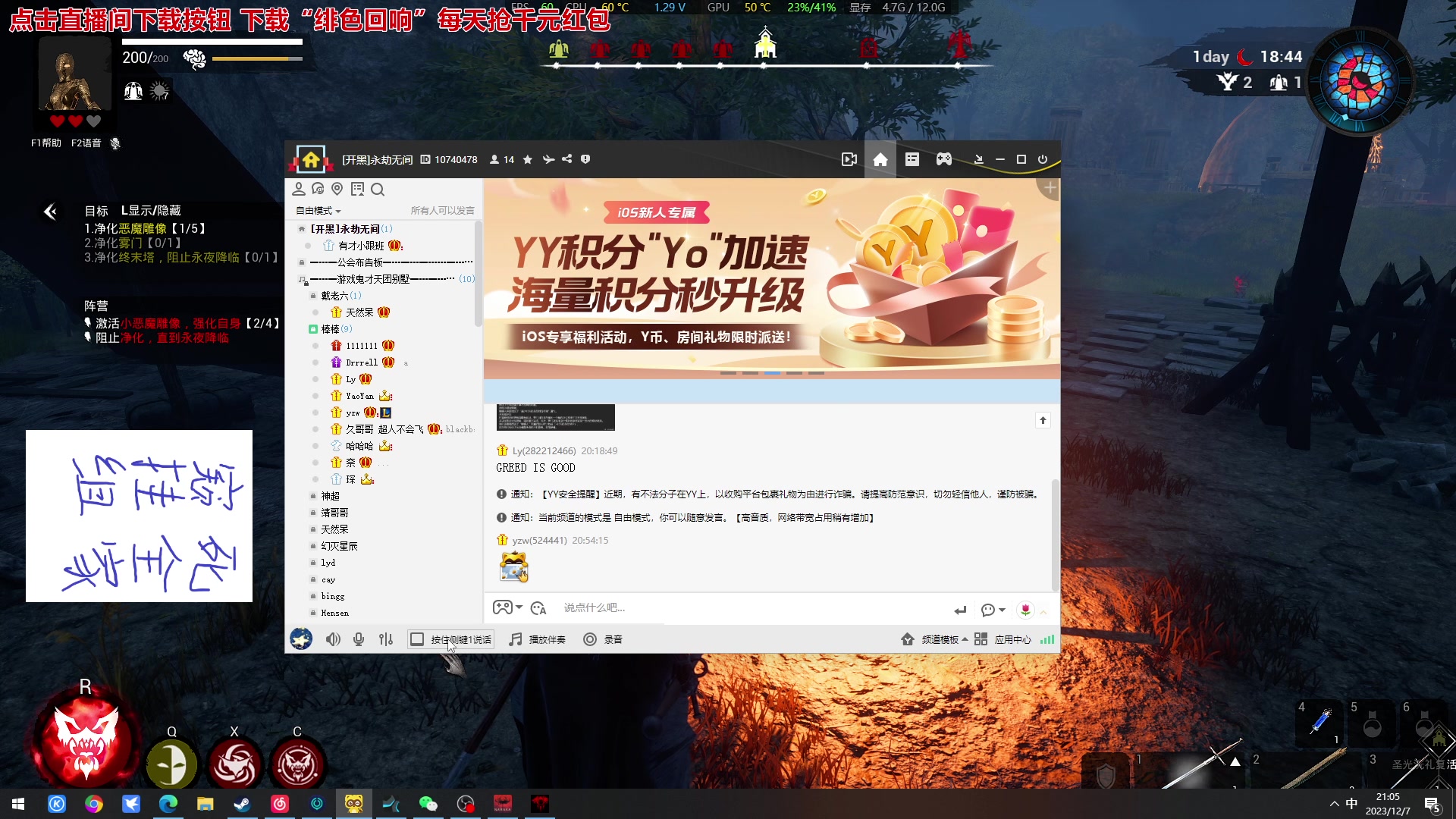Click the collapse-to-mini arrow icon
The width and height of the screenshot is (1456, 819).
point(979,159)
